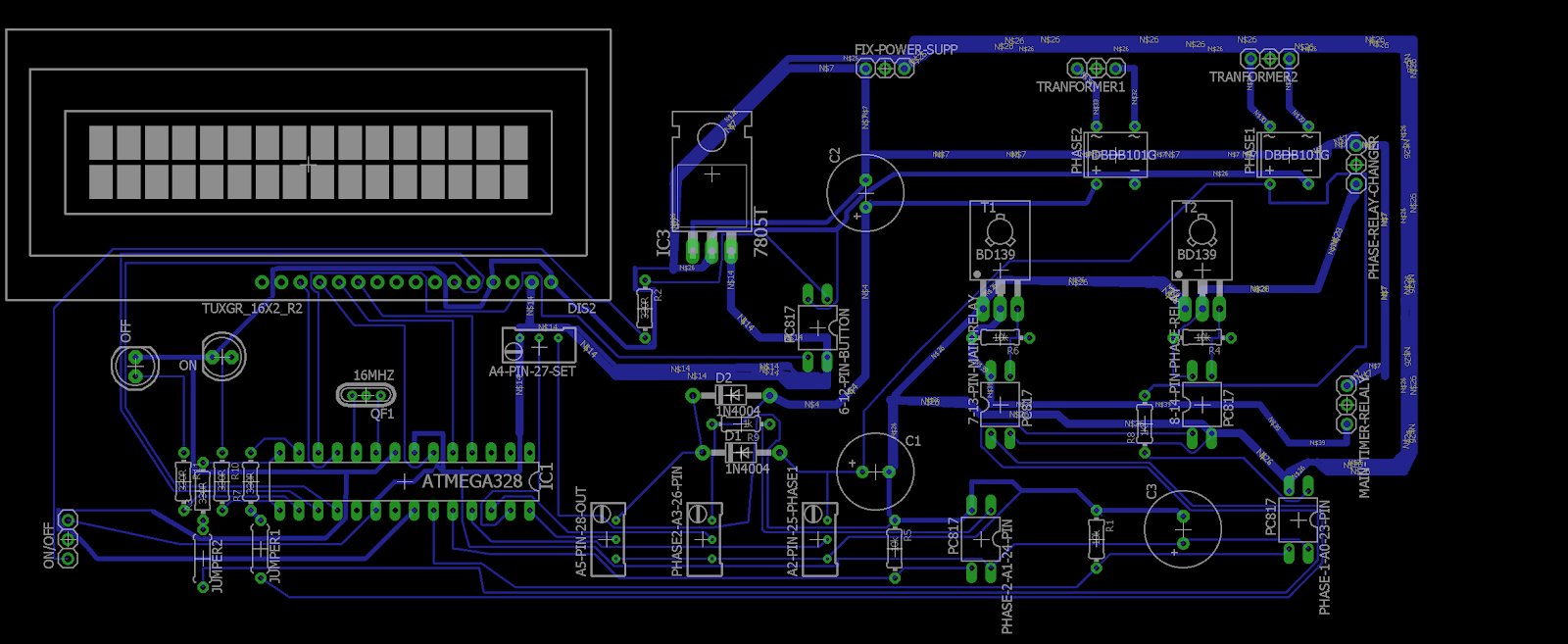This screenshot has height=644, width=1568.
Task: Click the OFF switch pad
Action: coord(136,368)
